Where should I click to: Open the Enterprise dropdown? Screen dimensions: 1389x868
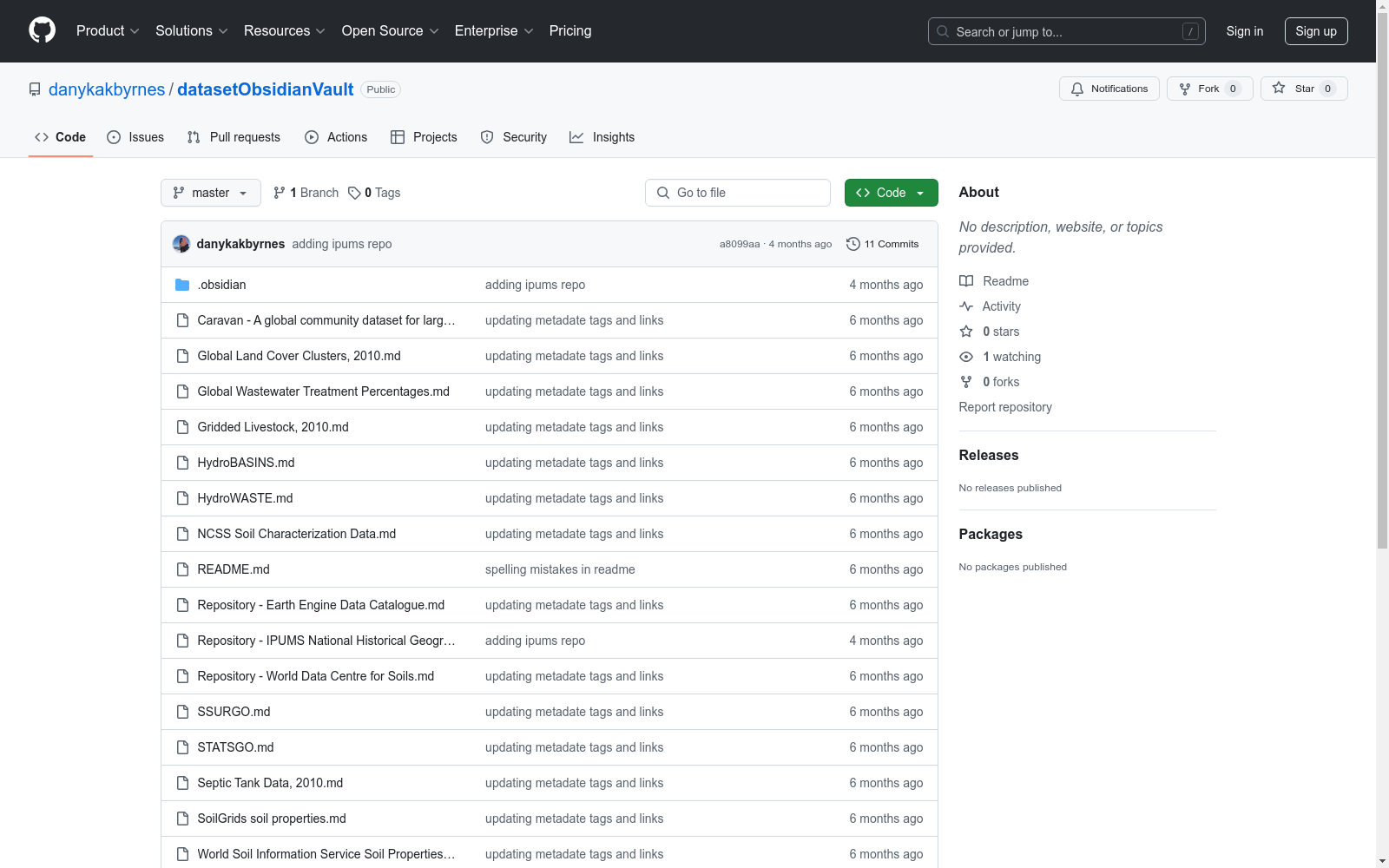tap(494, 30)
